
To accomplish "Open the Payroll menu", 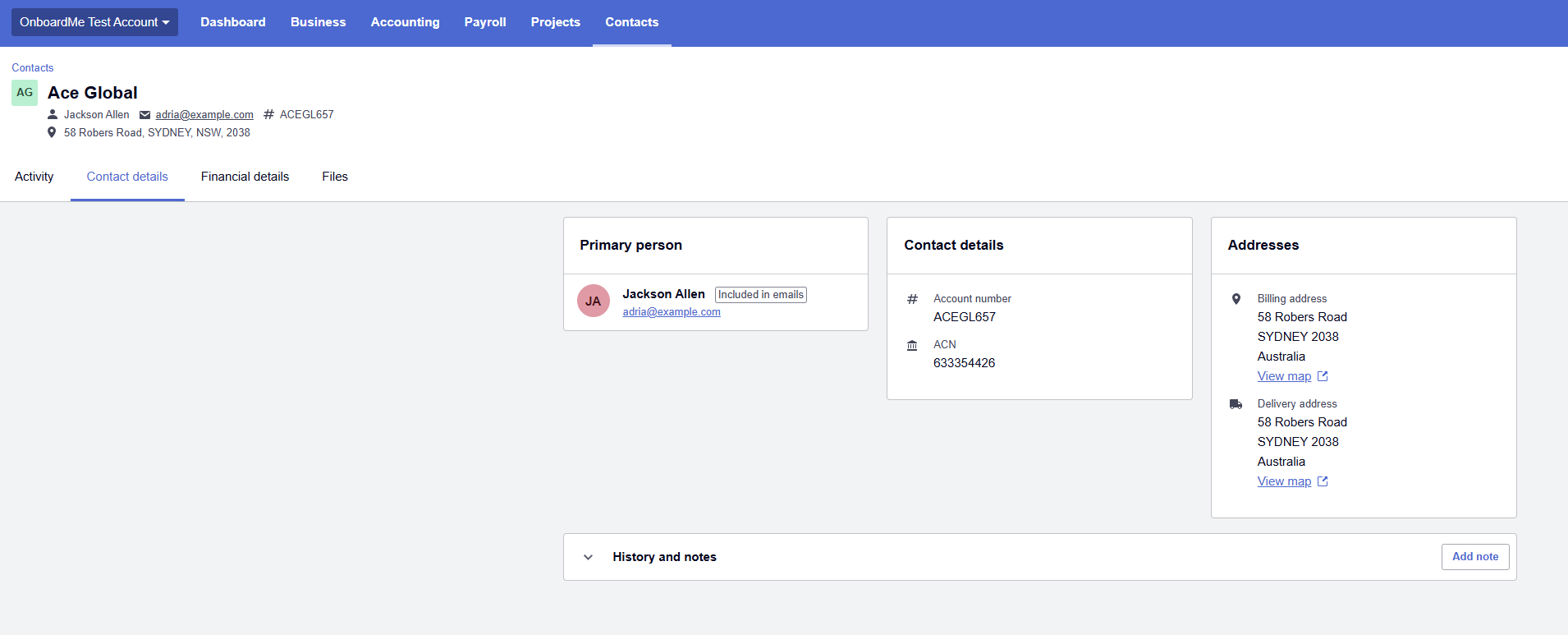I will point(485,22).
